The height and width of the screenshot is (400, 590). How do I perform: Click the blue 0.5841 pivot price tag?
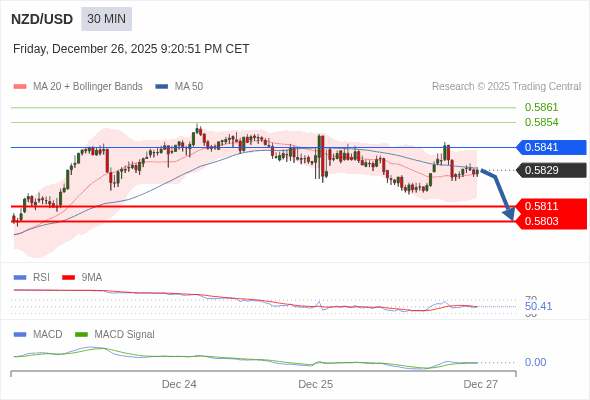coord(551,147)
